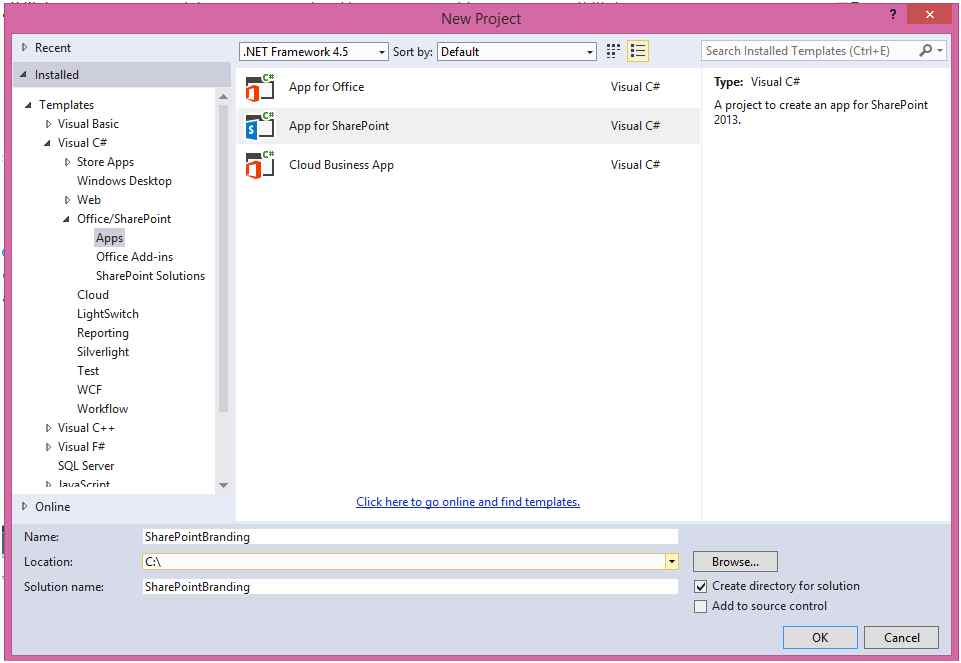Select SharePoint Solutions tree item
This screenshot has height=663, width=961.
pyautogui.click(x=150, y=276)
